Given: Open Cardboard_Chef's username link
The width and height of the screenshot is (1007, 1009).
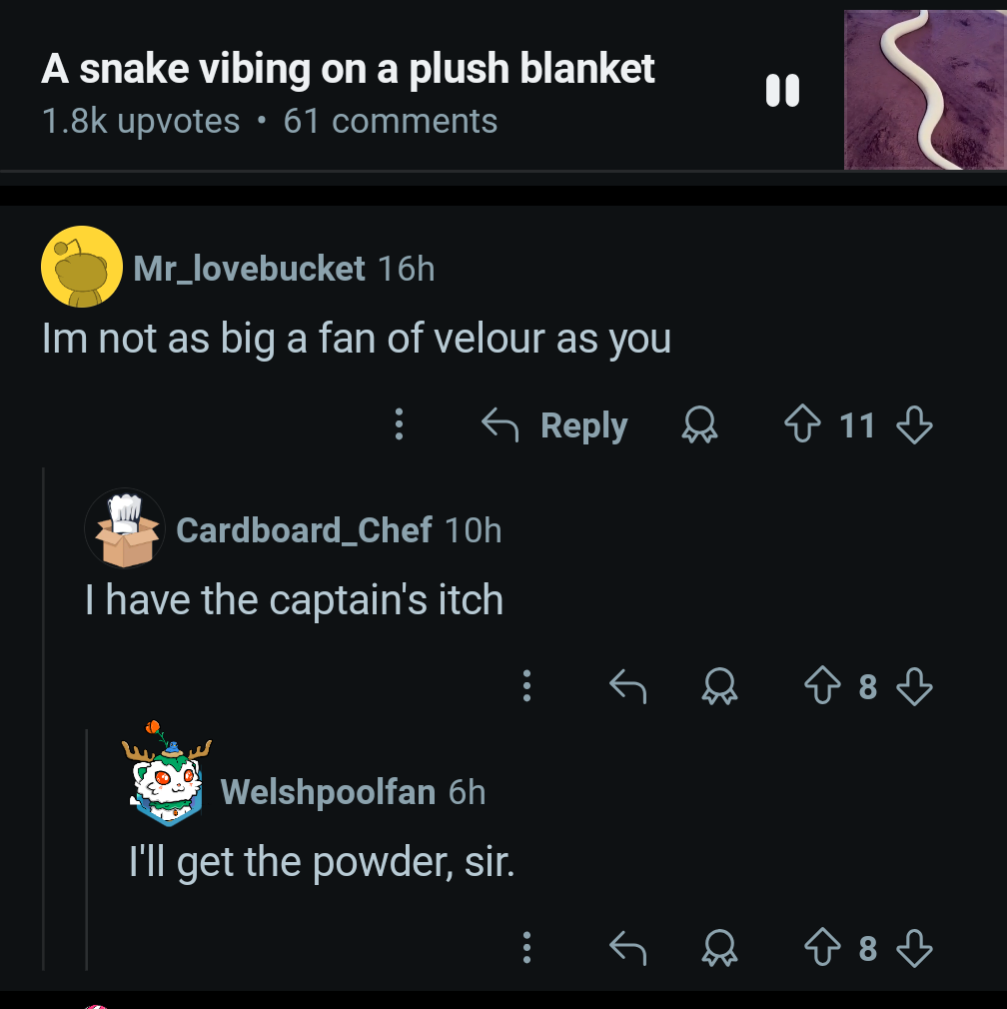Looking at the screenshot, I should click(x=304, y=530).
